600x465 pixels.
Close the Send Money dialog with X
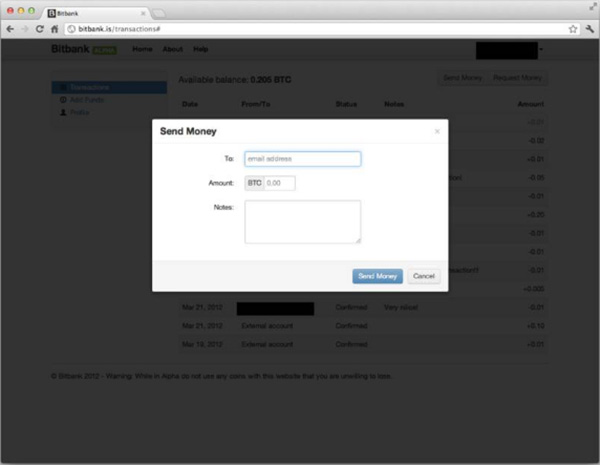(x=437, y=131)
